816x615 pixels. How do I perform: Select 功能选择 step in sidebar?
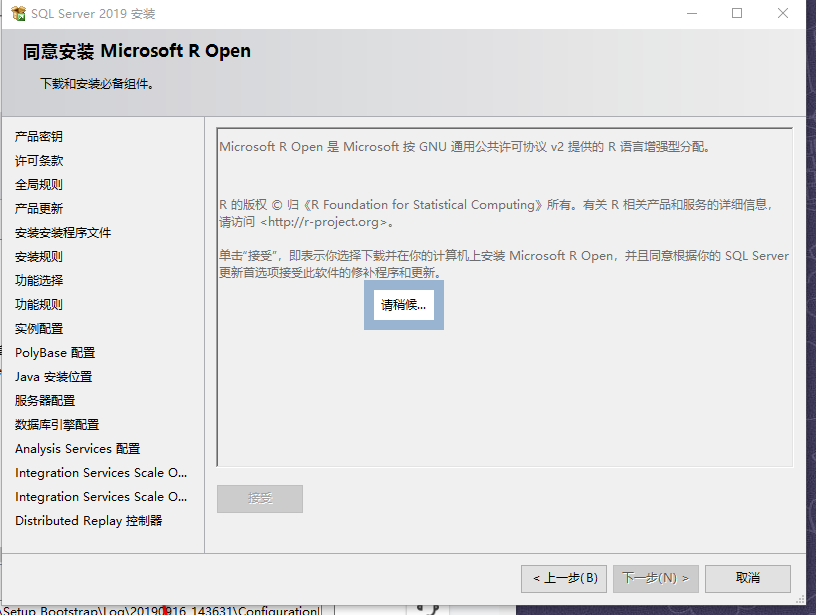39,280
